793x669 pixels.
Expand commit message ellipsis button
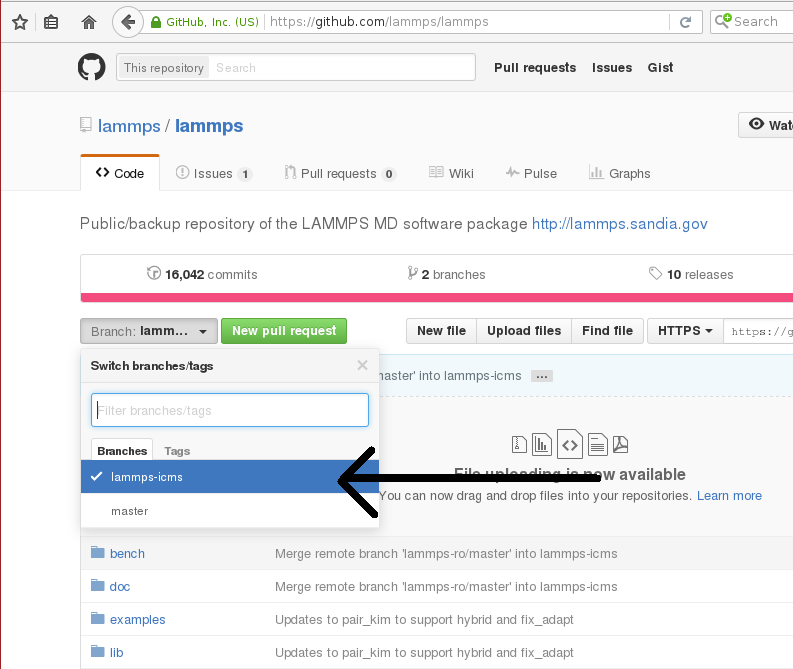pyautogui.click(x=542, y=376)
